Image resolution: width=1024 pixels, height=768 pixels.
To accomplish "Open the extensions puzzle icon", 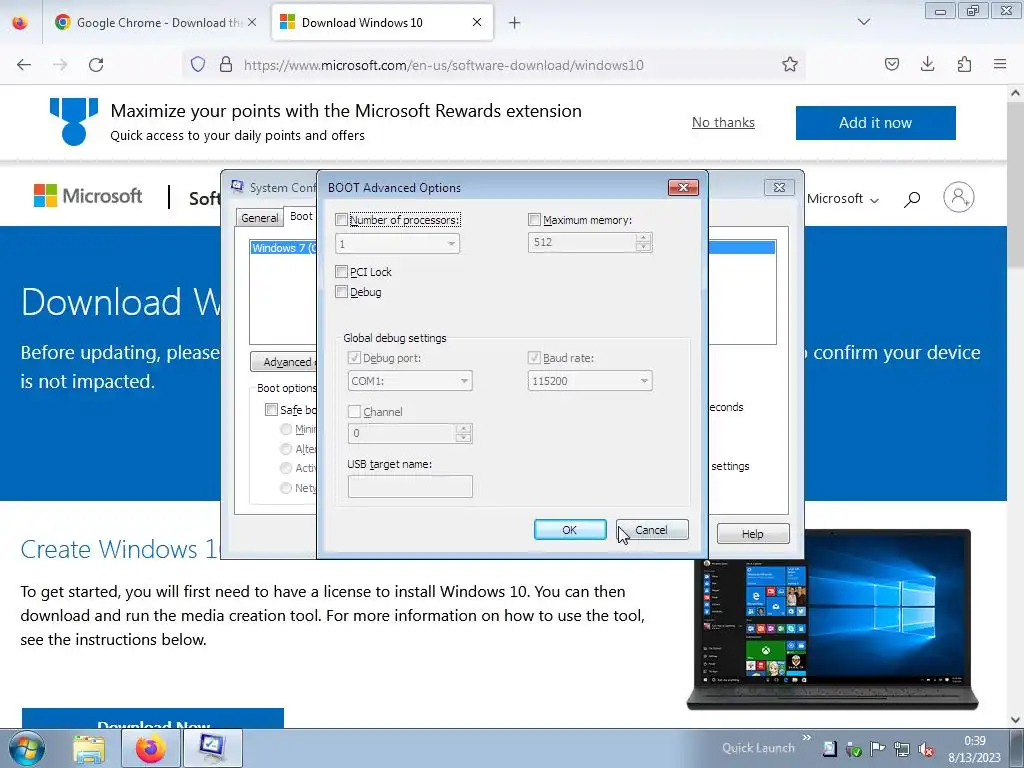I will click(x=964, y=64).
